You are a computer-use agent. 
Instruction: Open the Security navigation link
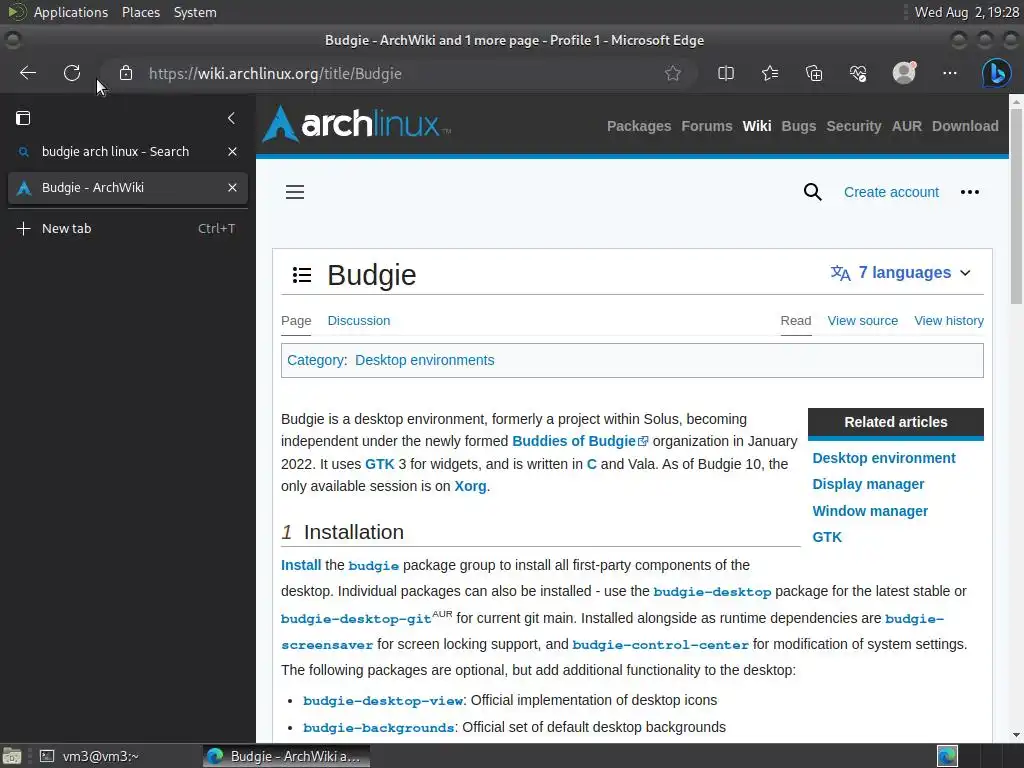click(x=854, y=126)
